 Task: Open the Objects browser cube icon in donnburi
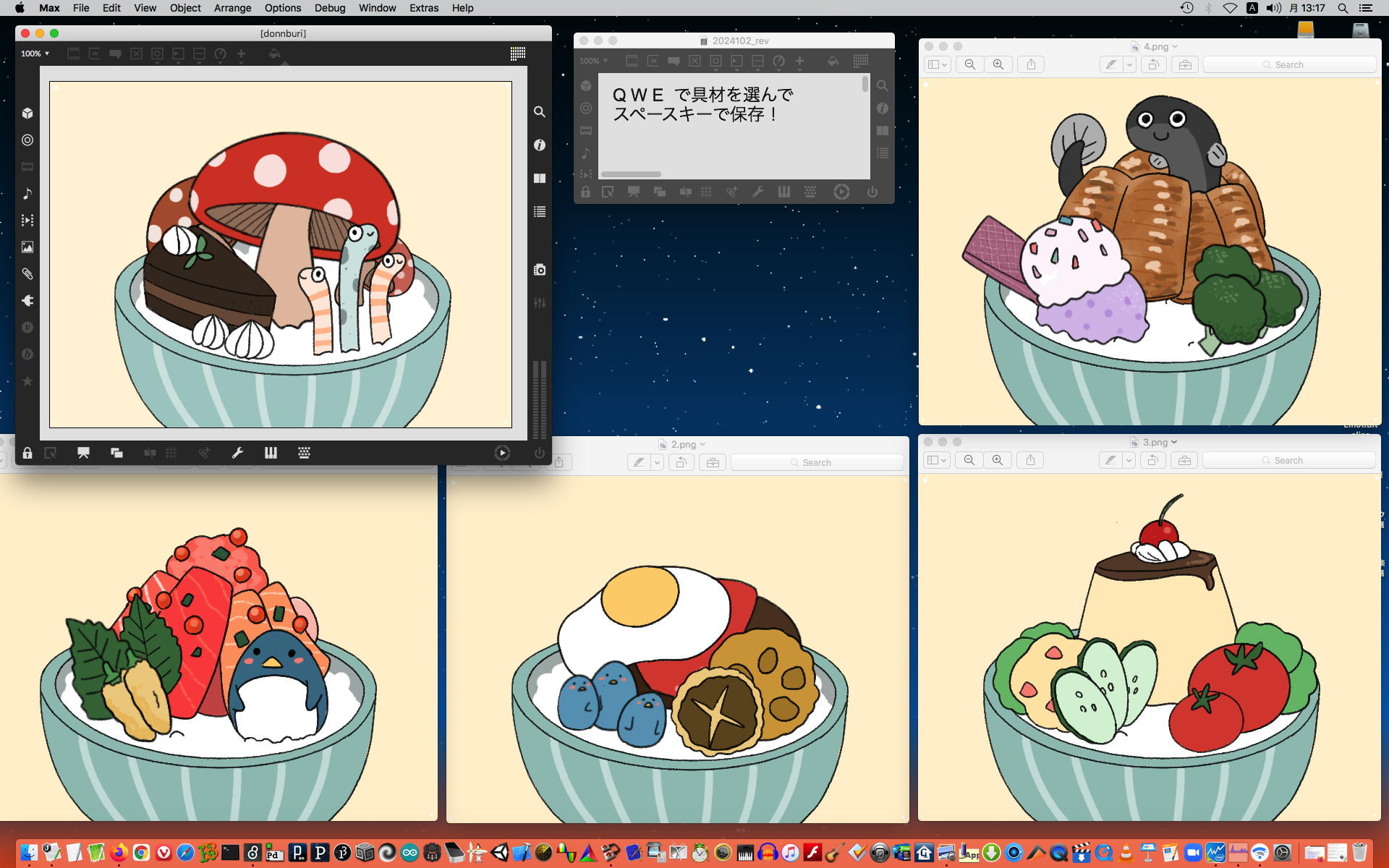click(27, 113)
